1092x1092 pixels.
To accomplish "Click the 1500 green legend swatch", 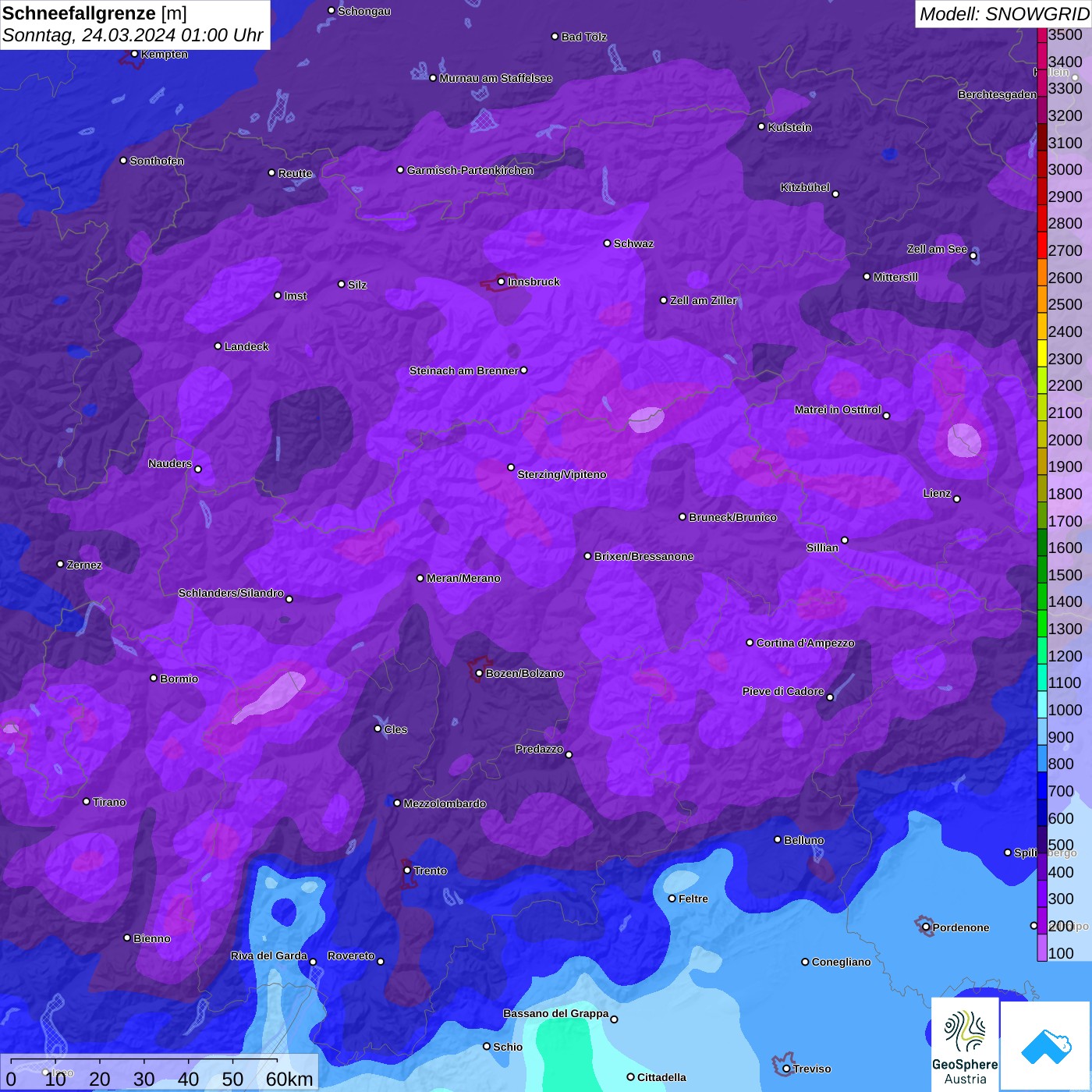I will [1041, 569].
